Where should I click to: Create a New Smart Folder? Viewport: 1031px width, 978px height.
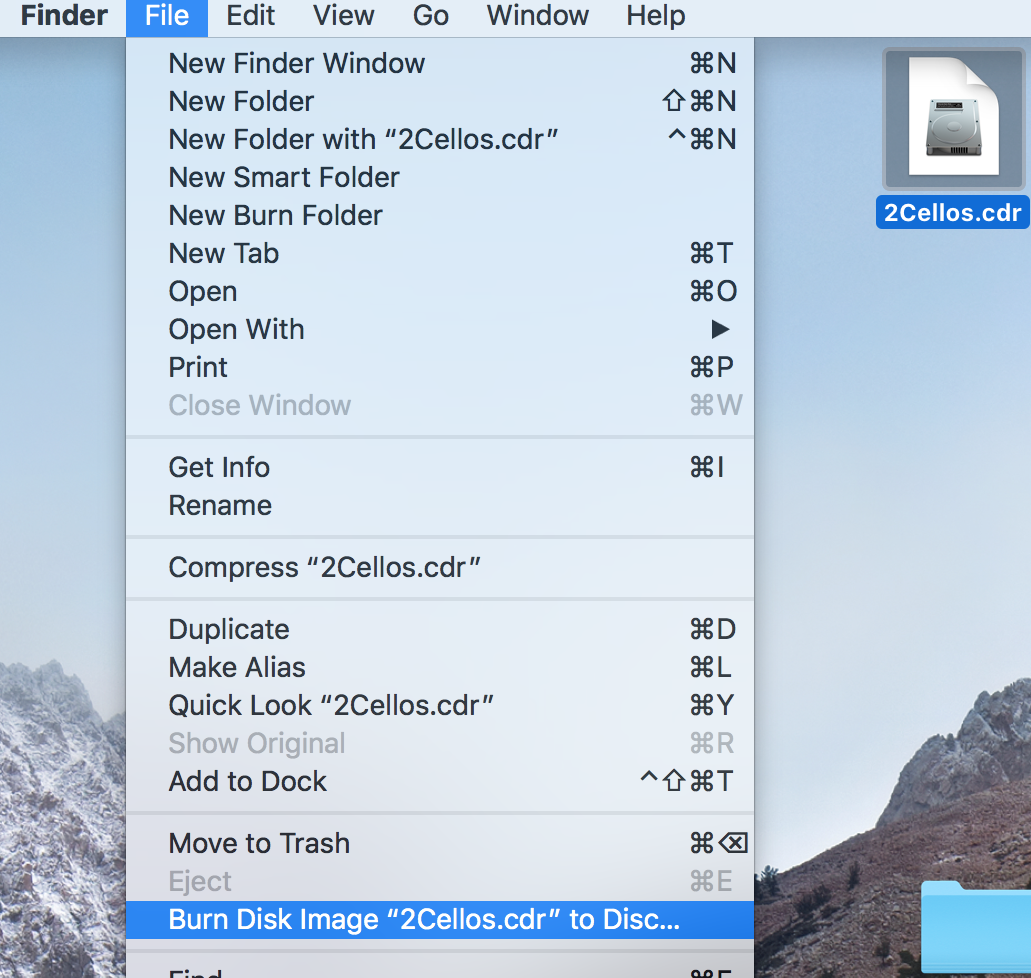440,178
